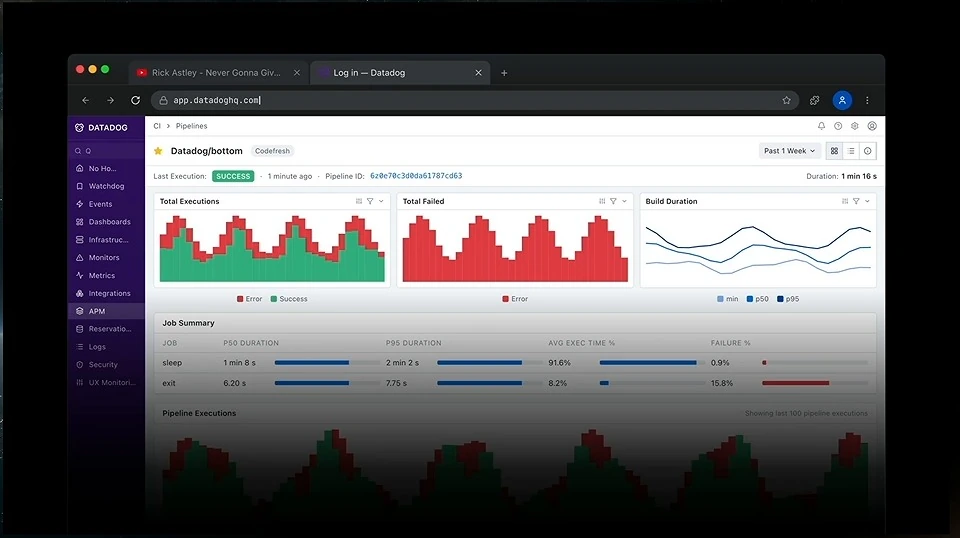Toggle the p95 legend in Build Duration
Screen dimensions: 960x538
(x=788, y=299)
